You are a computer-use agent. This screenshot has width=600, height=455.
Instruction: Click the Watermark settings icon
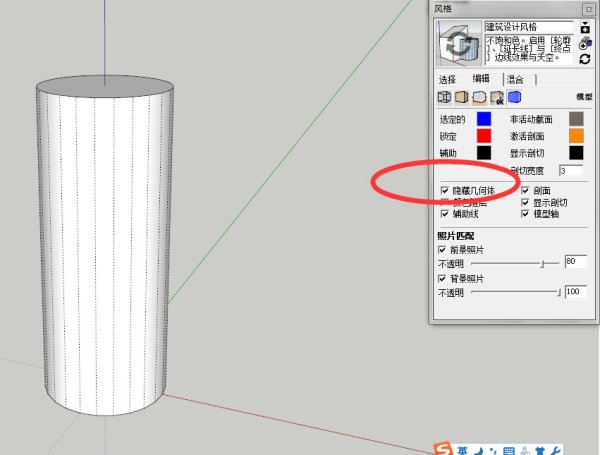coord(496,97)
